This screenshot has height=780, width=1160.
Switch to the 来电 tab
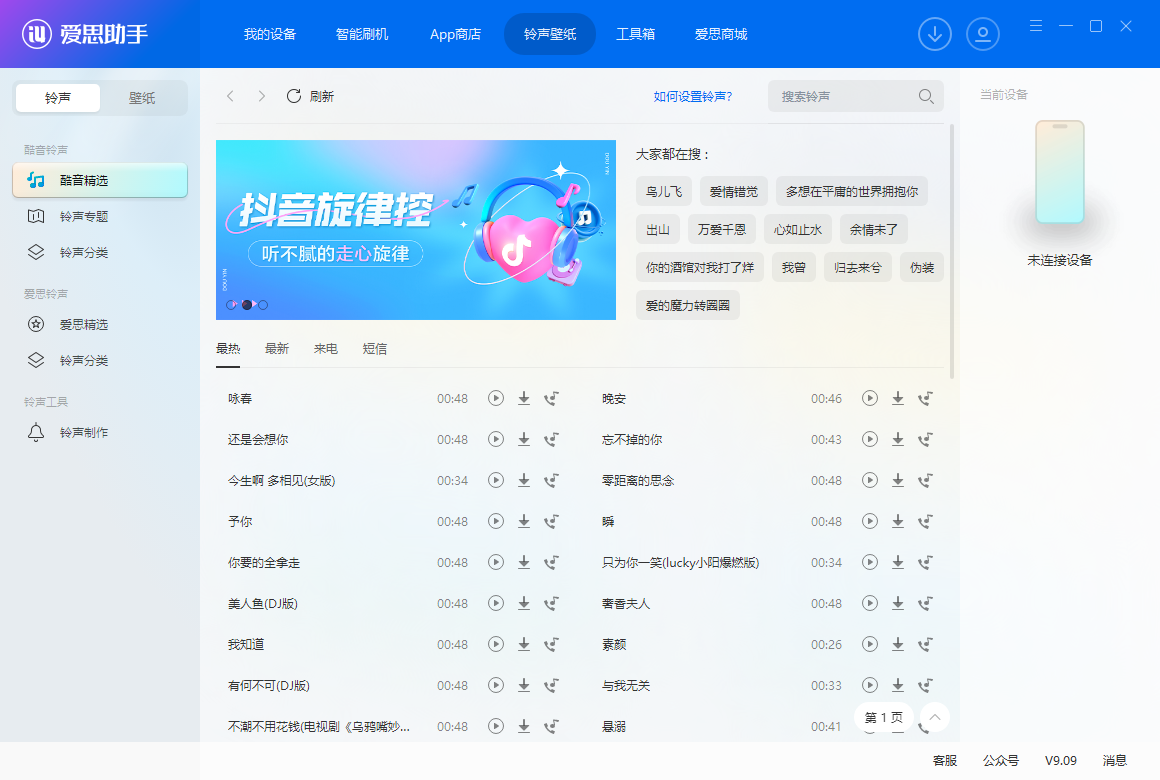coord(325,348)
